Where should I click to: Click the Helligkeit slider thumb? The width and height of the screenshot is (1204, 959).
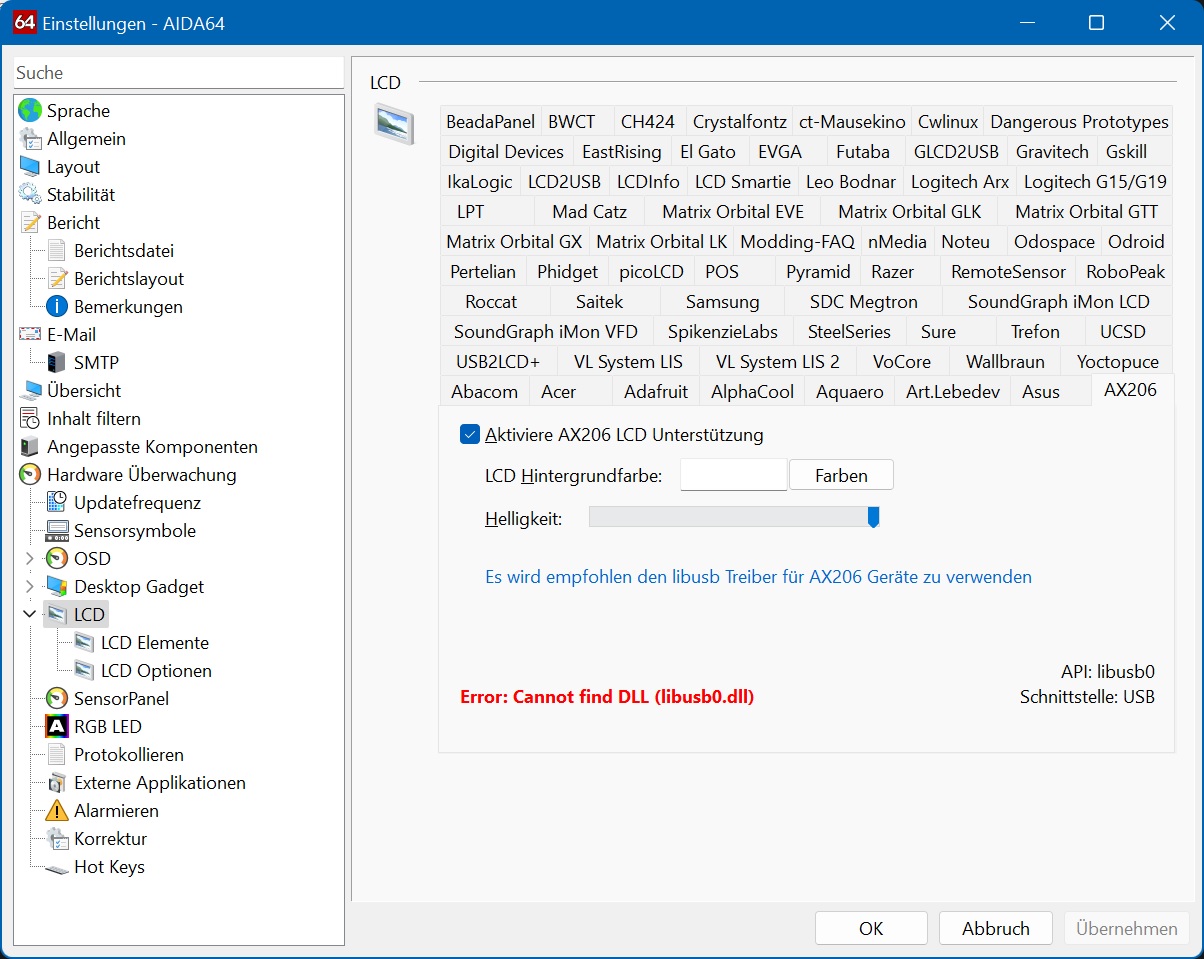click(873, 517)
